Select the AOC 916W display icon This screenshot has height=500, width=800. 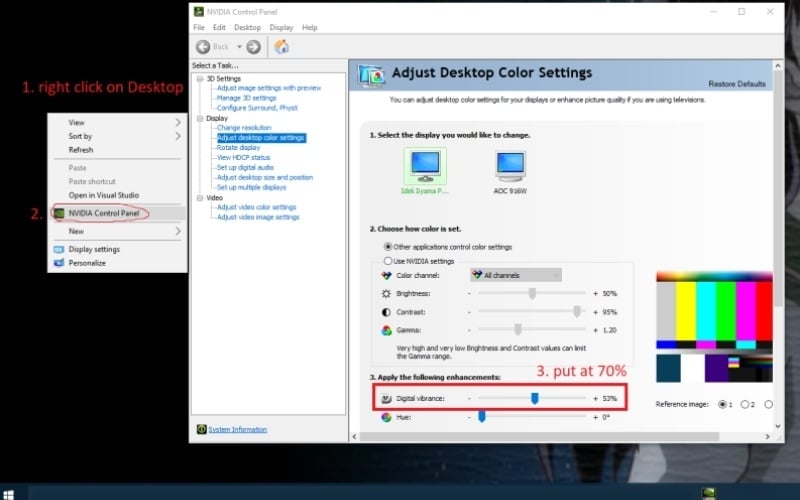pyautogui.click(x=510, y=163)
